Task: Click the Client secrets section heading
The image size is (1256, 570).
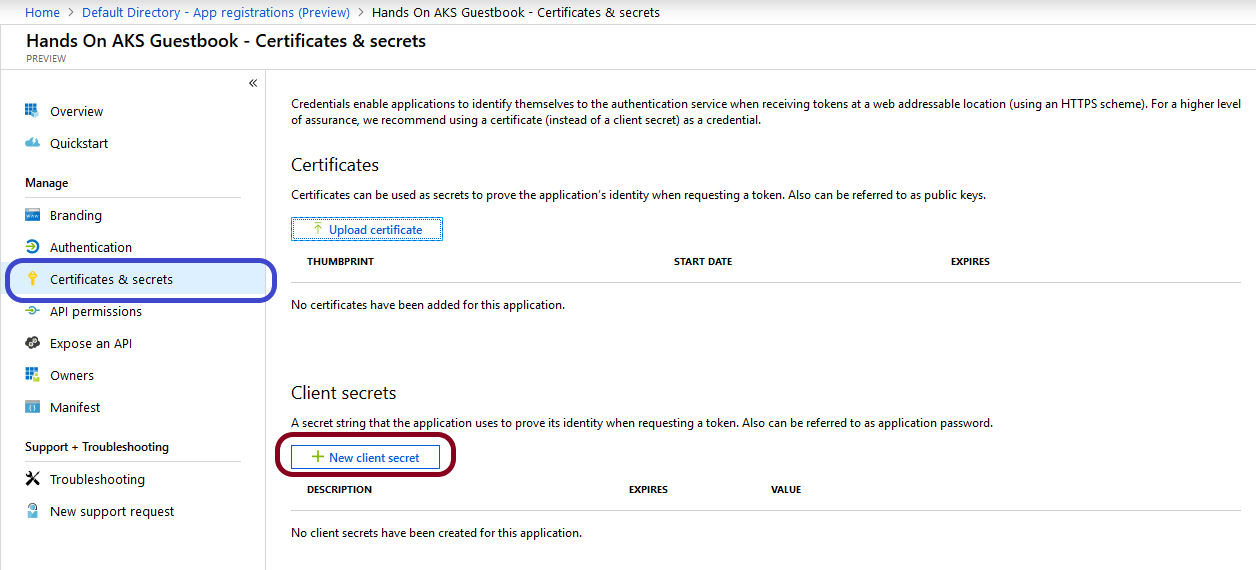Action: click(343, 393)
